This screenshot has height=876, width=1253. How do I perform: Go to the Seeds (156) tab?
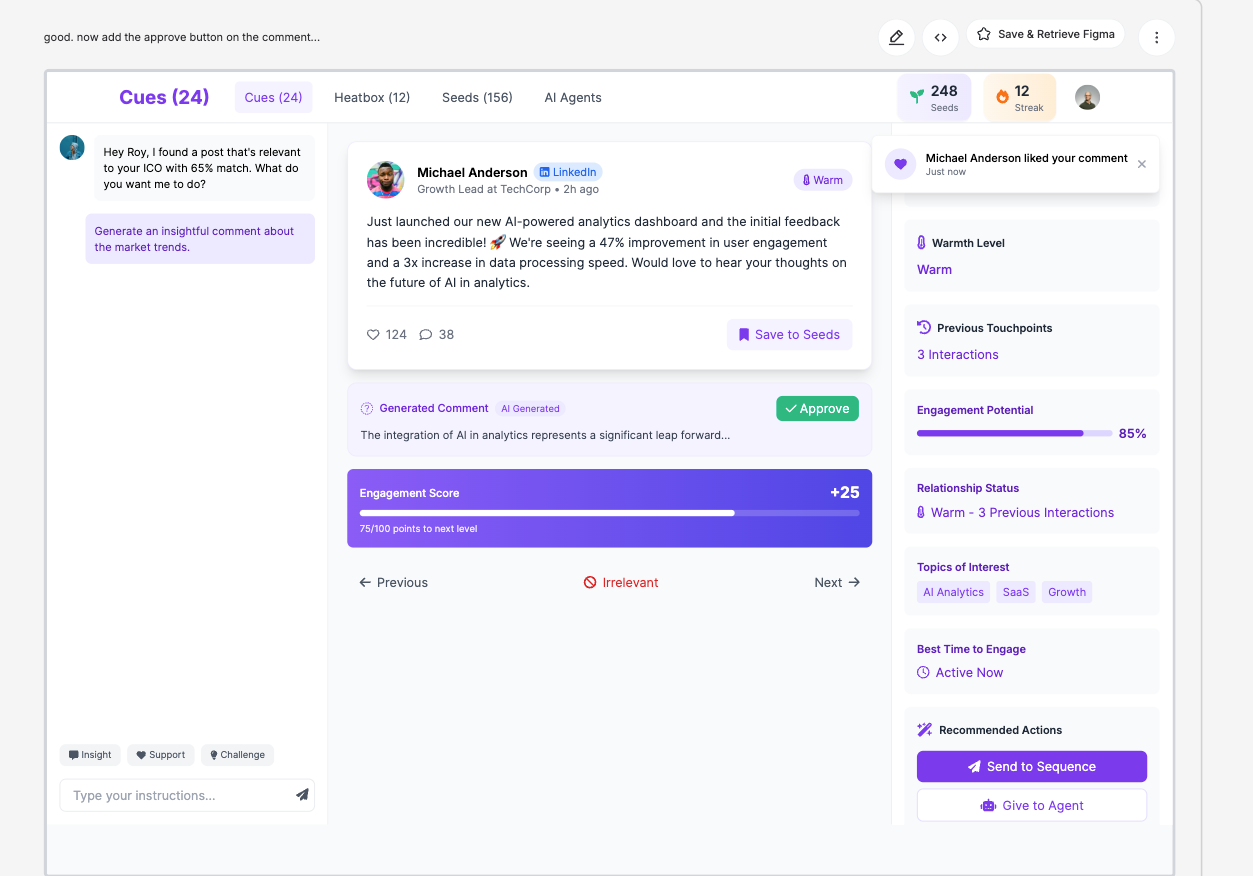(477, 97)
